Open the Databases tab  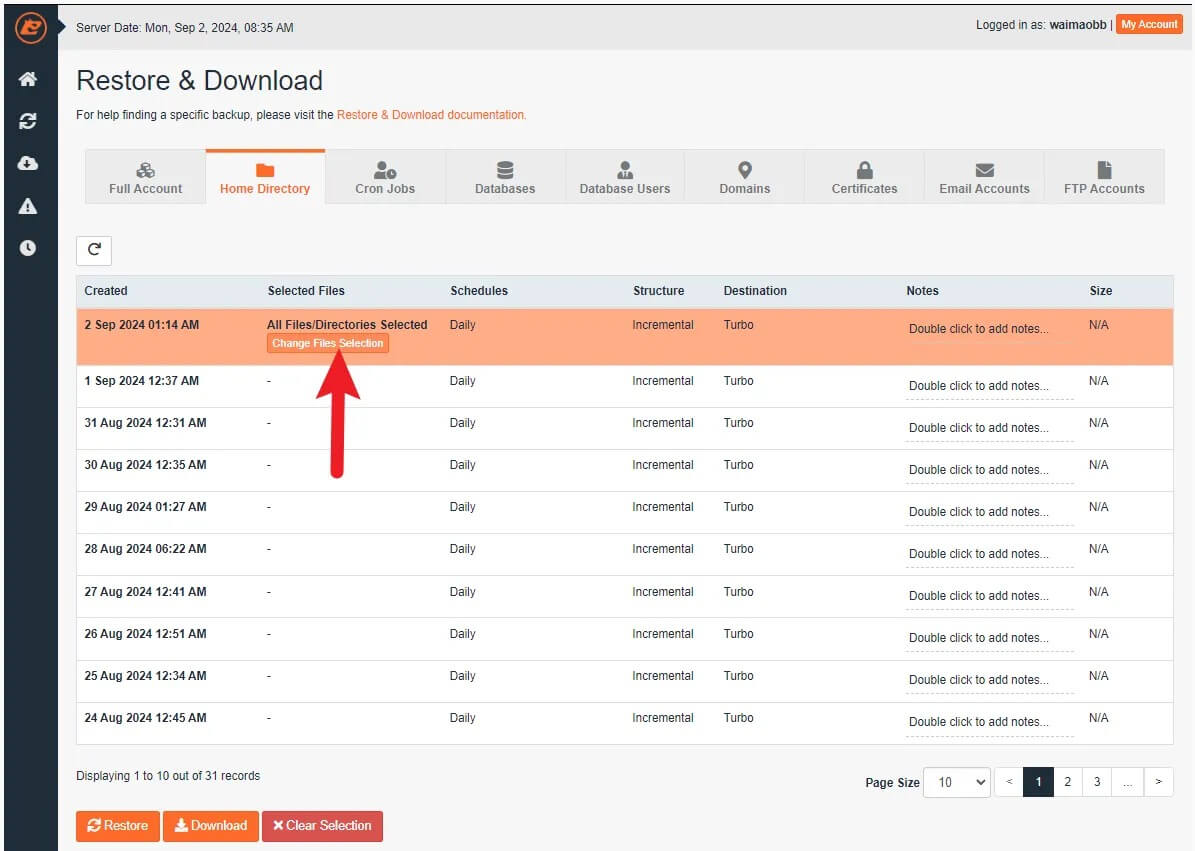505,178
